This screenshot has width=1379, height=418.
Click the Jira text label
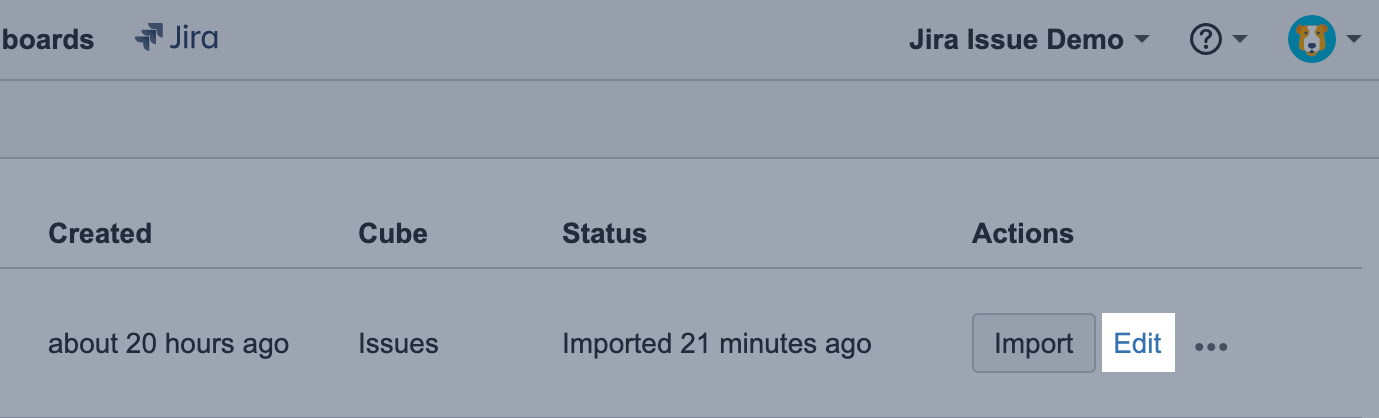point(194,39)
